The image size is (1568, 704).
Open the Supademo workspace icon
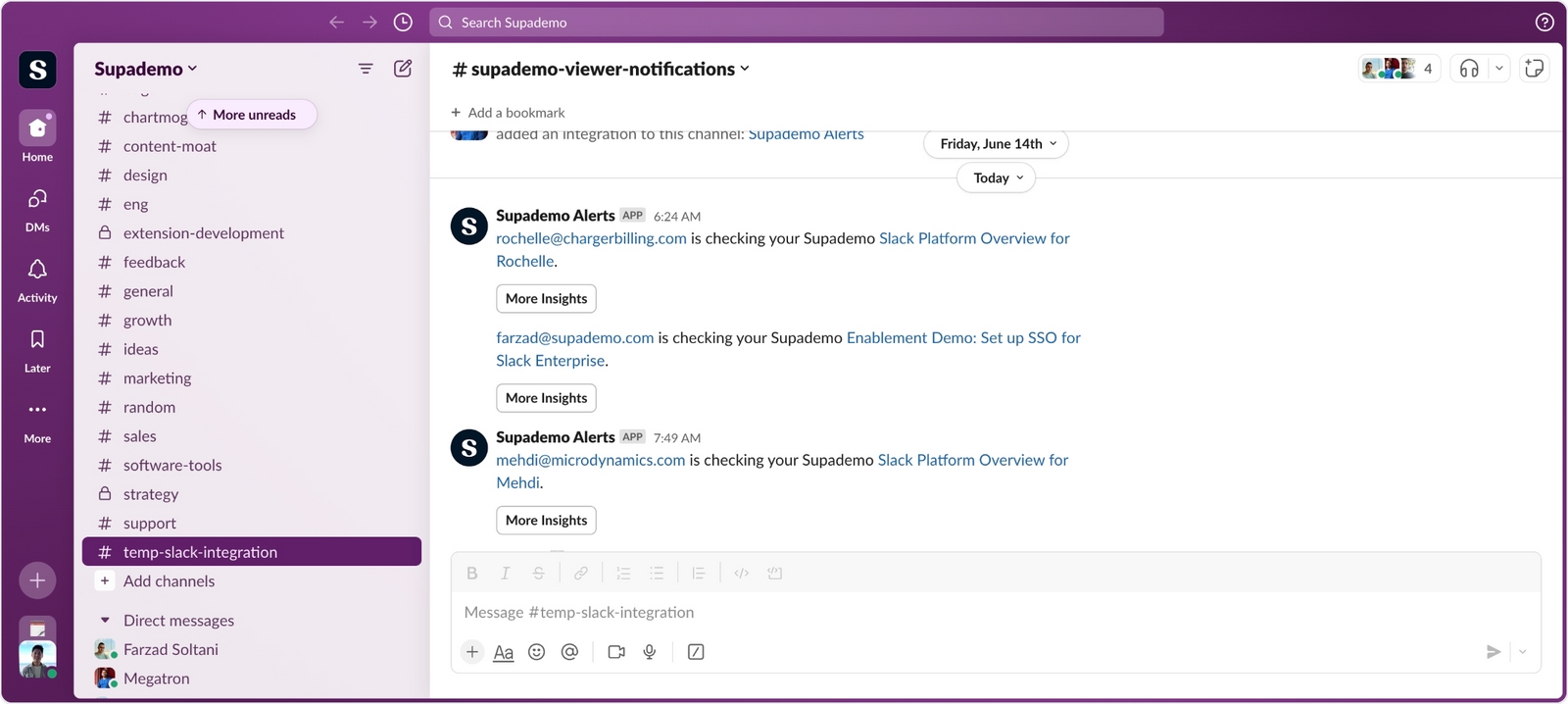(x=37, y=70)
